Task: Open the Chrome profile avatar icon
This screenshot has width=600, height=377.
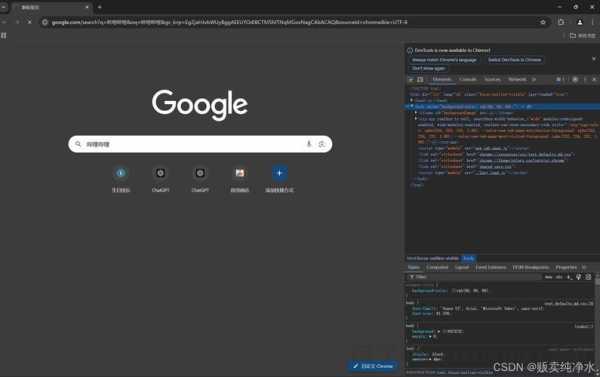Action: pos(580,22)
